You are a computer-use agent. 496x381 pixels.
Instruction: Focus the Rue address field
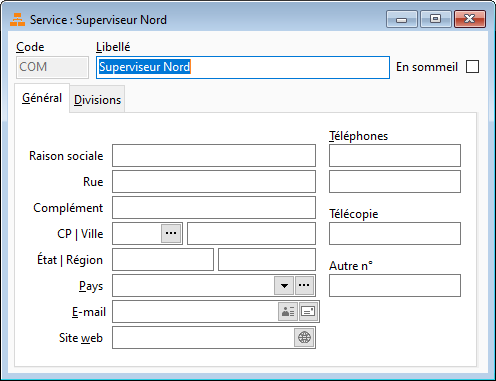pos(214,181)
